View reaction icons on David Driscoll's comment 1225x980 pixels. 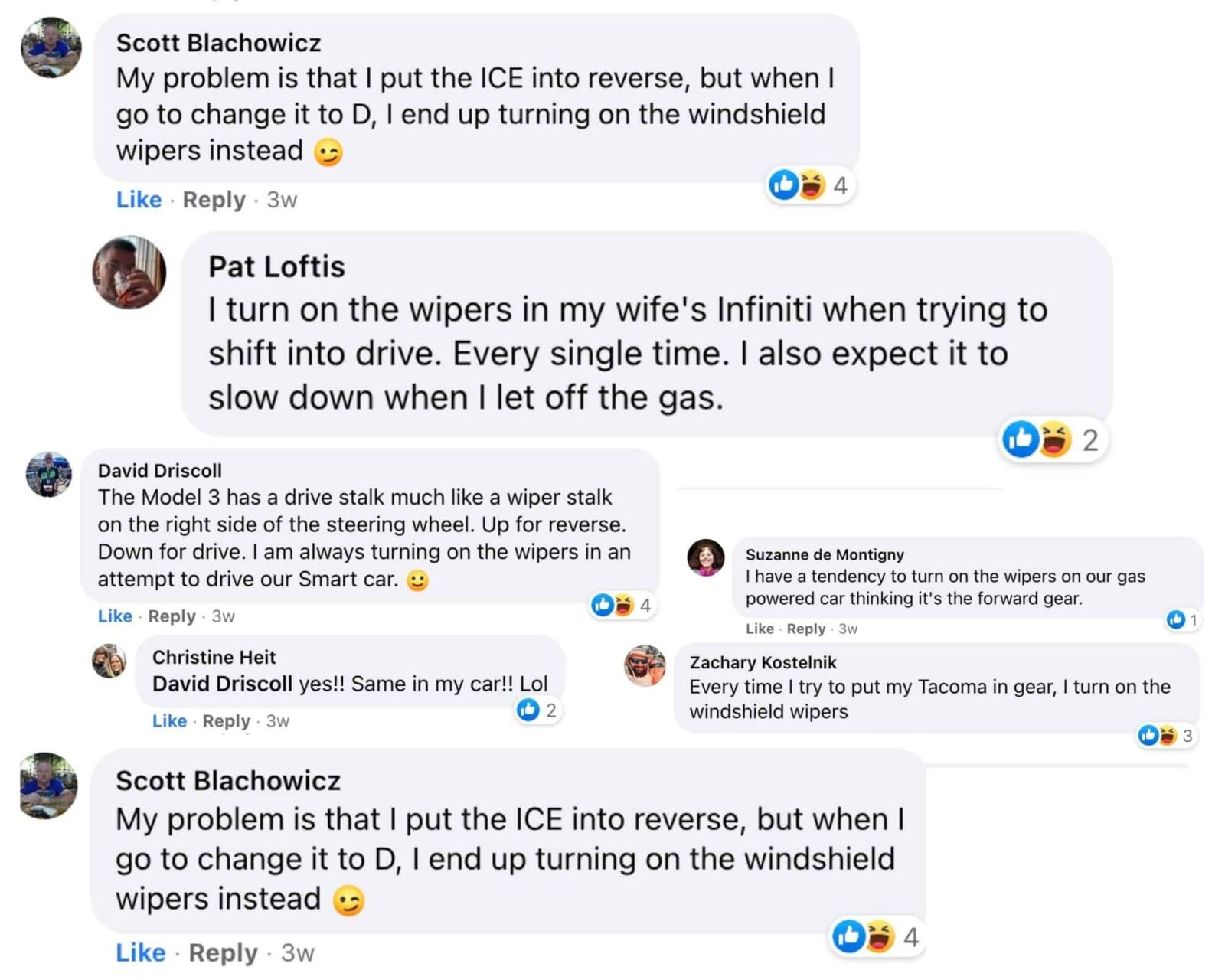tap(612, 606)
